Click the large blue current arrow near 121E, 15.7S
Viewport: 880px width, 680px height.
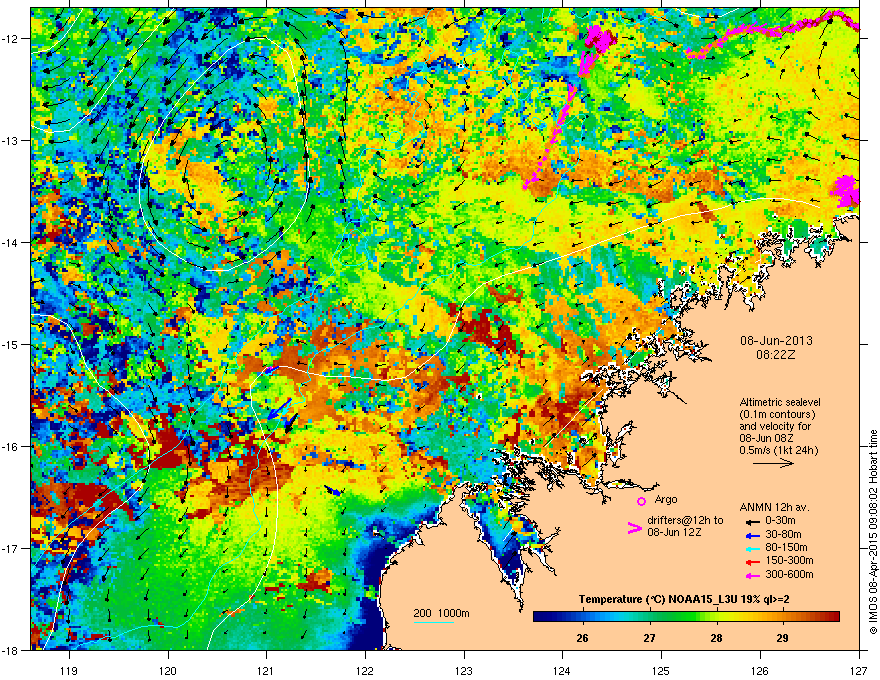[279, 408]
